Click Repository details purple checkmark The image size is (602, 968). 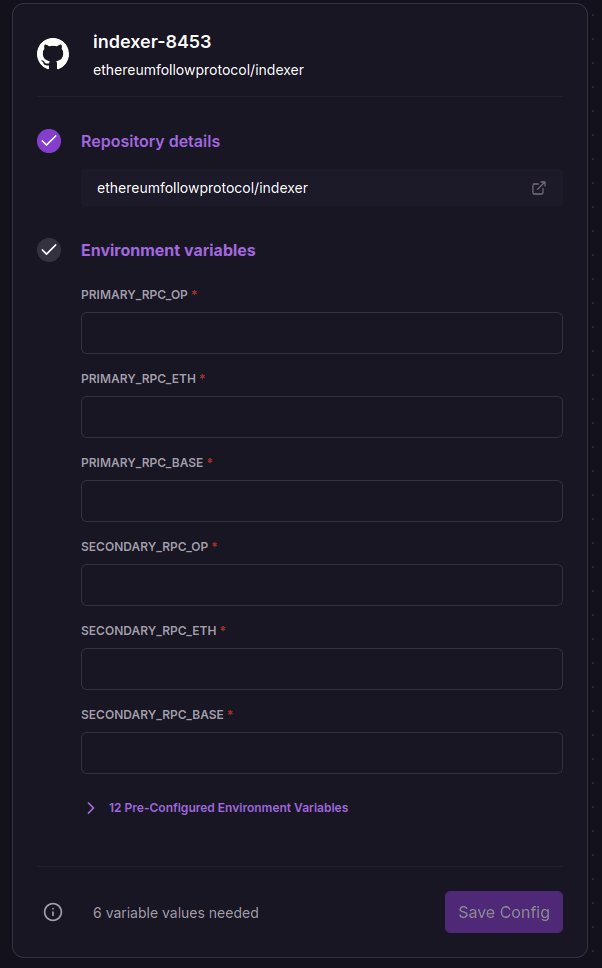pos(49,141)
